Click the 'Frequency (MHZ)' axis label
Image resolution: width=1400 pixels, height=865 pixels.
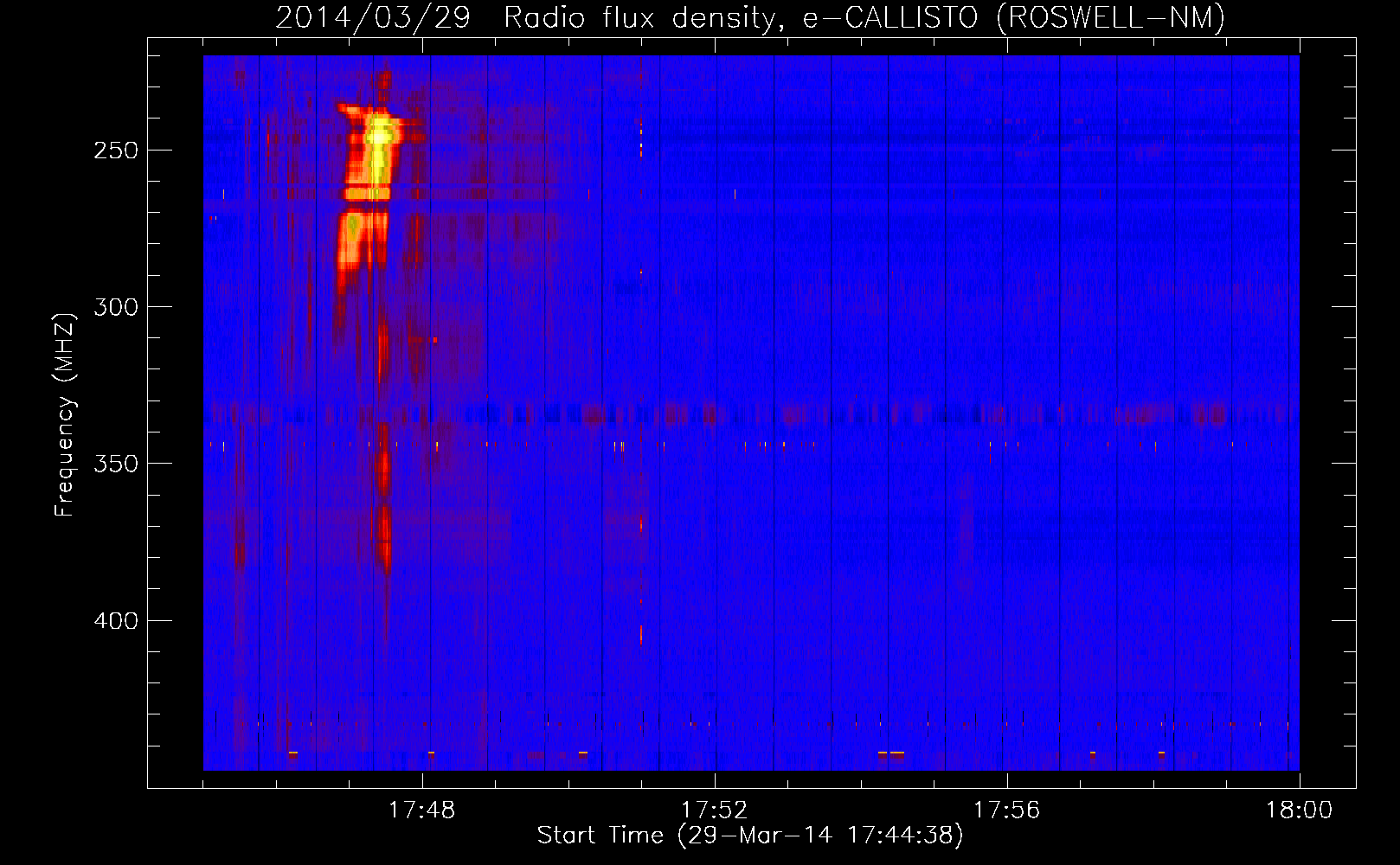point(65,414)
